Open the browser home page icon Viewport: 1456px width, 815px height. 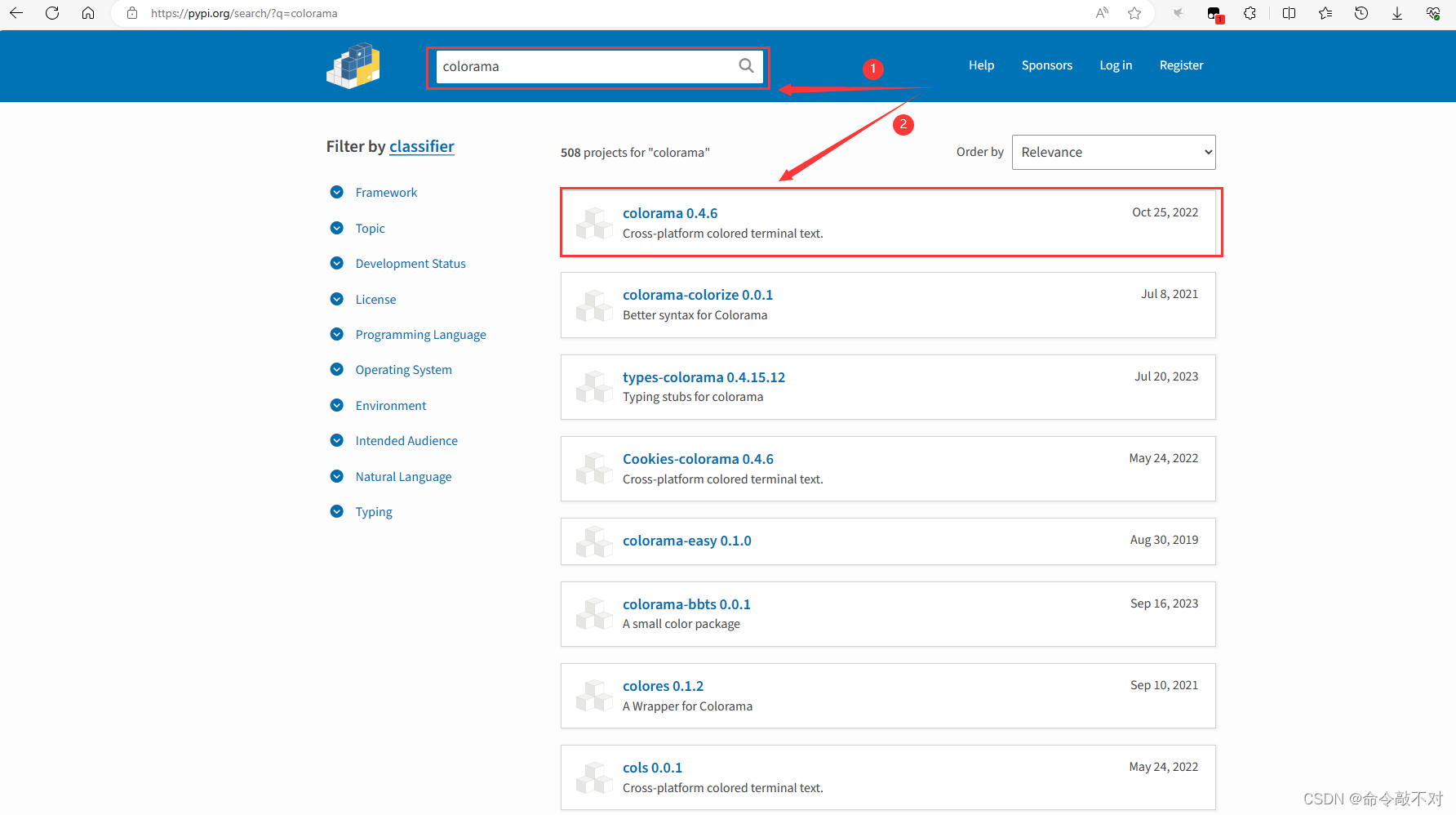pyautogui.click(x=88, y=13)
